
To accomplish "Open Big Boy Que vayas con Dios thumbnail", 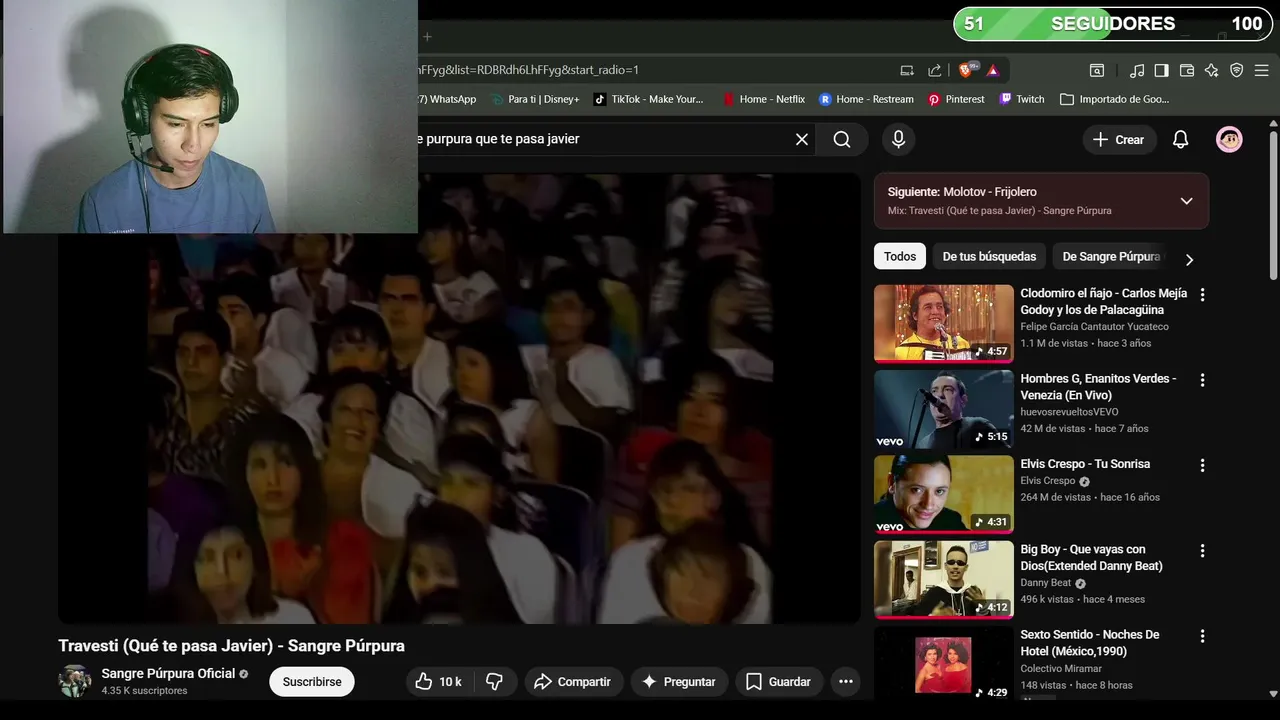I will [x=944, y=580].
